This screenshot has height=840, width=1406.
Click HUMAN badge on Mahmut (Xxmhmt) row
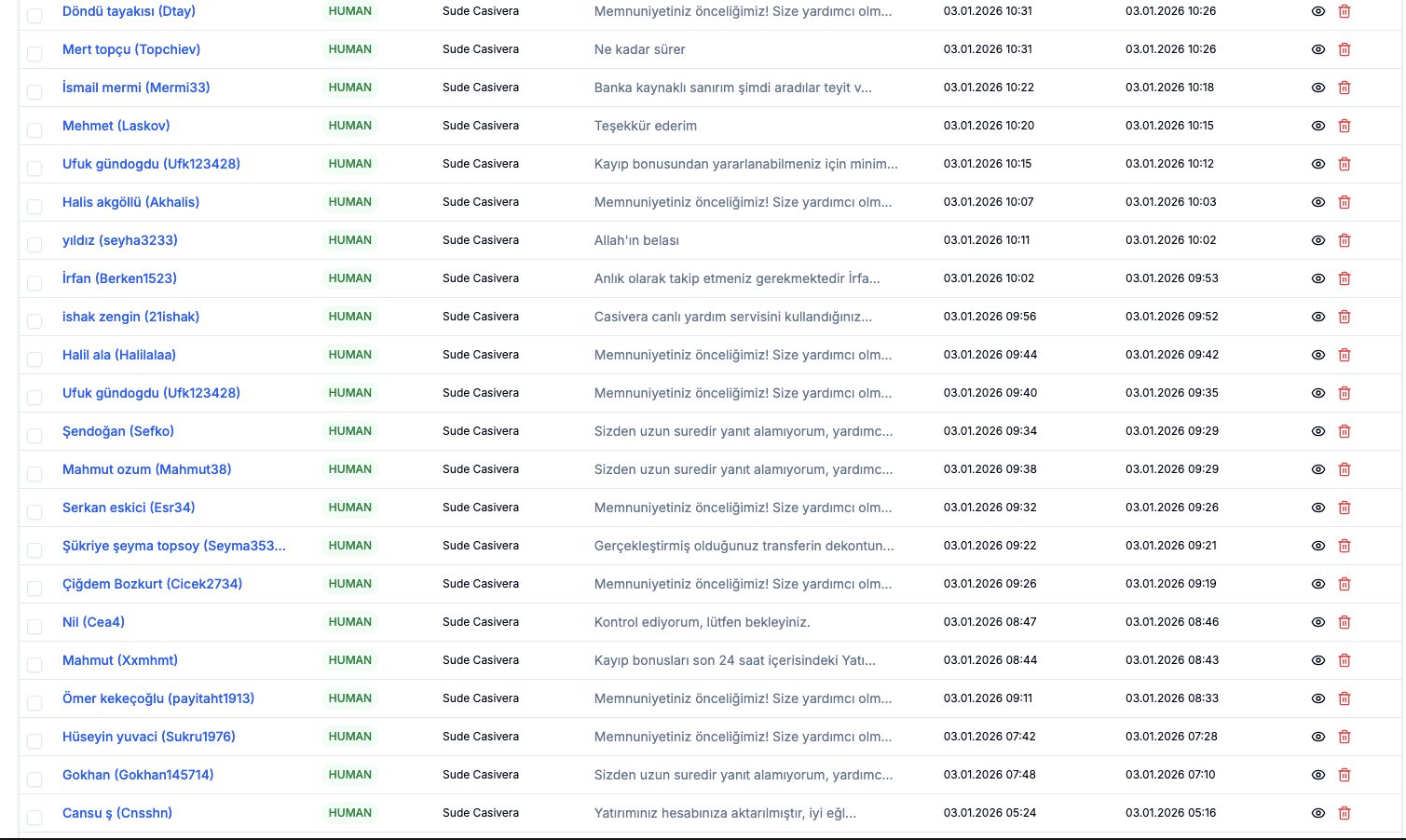(350, 660)
